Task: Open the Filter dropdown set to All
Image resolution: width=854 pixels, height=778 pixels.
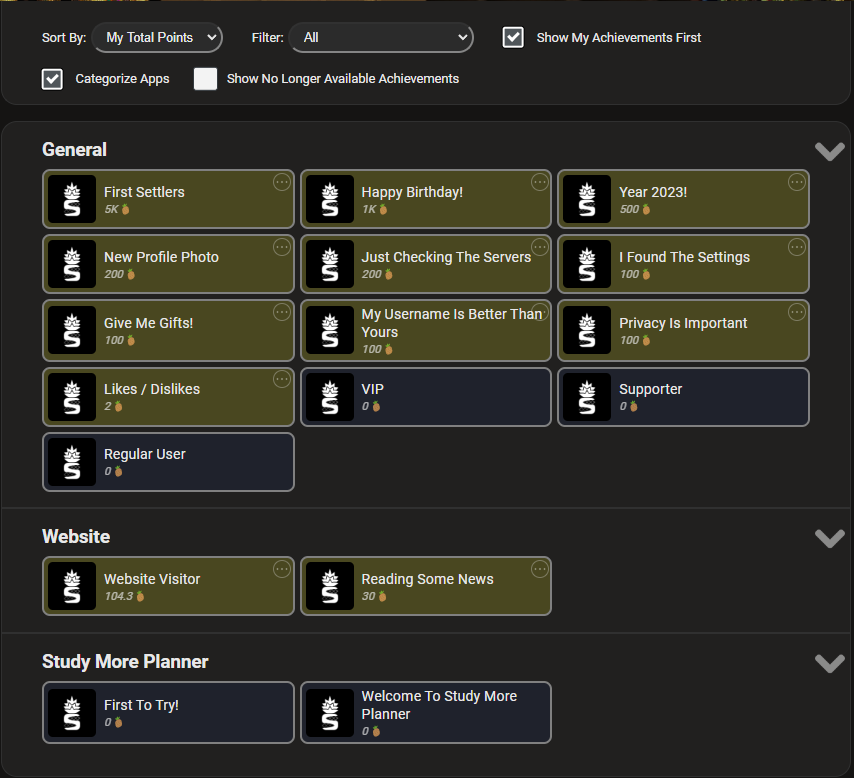Action: [381, 37]
